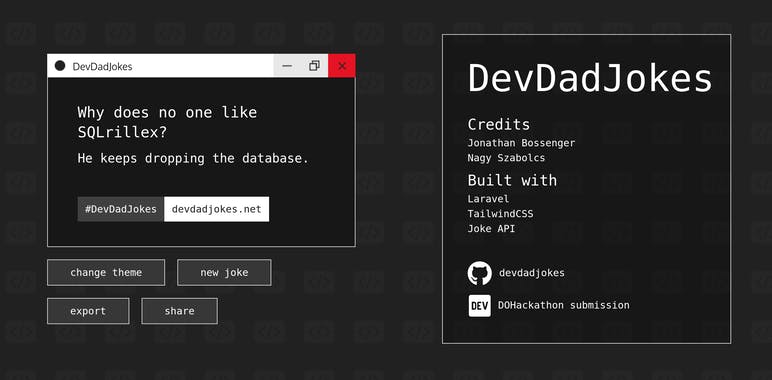Click the share button
The height and width of the screenshot is (380, 772).
(179, 311)
